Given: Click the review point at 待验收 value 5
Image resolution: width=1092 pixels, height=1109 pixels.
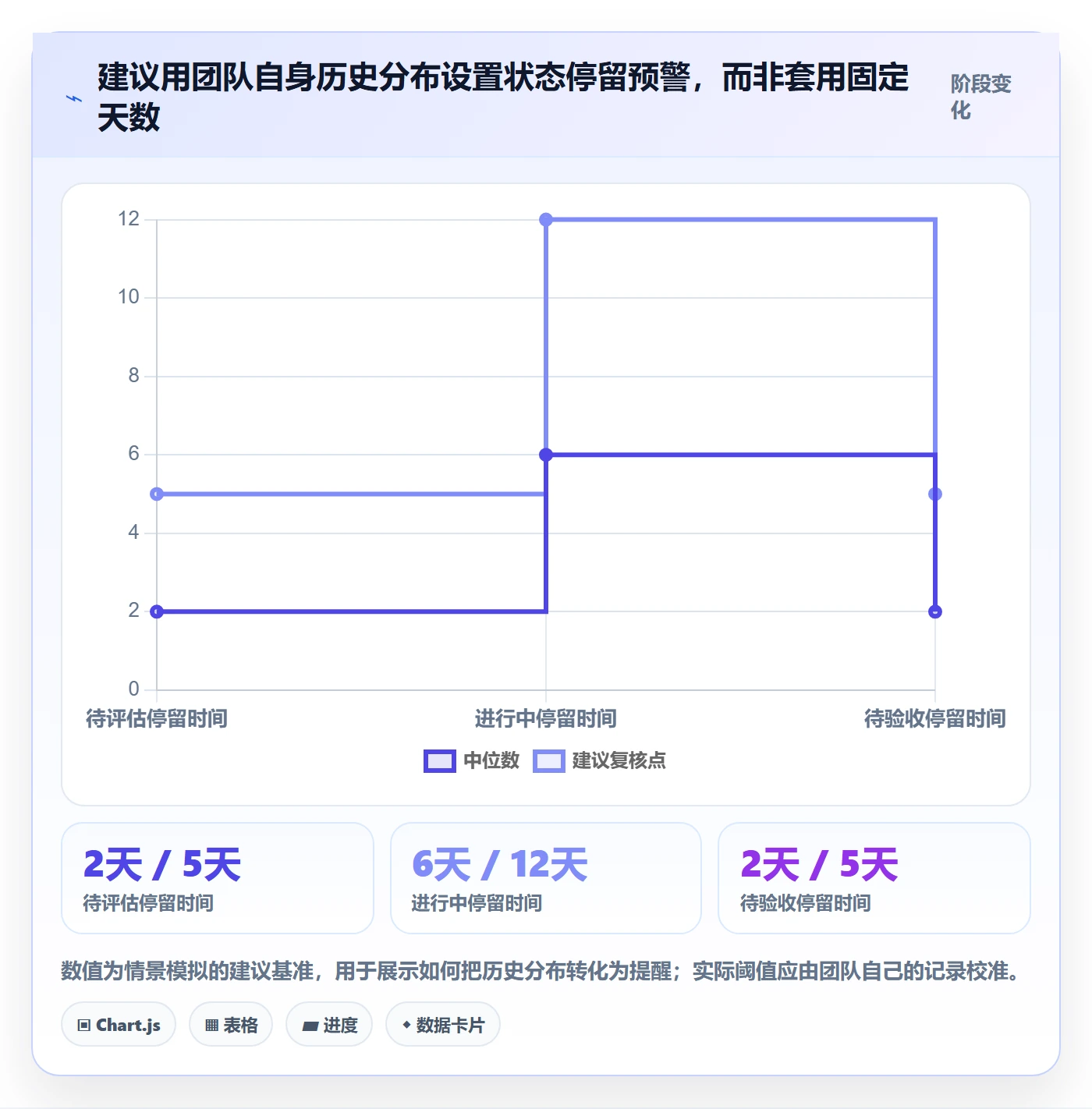Looking at the screenshot, I should coord(935,494).
